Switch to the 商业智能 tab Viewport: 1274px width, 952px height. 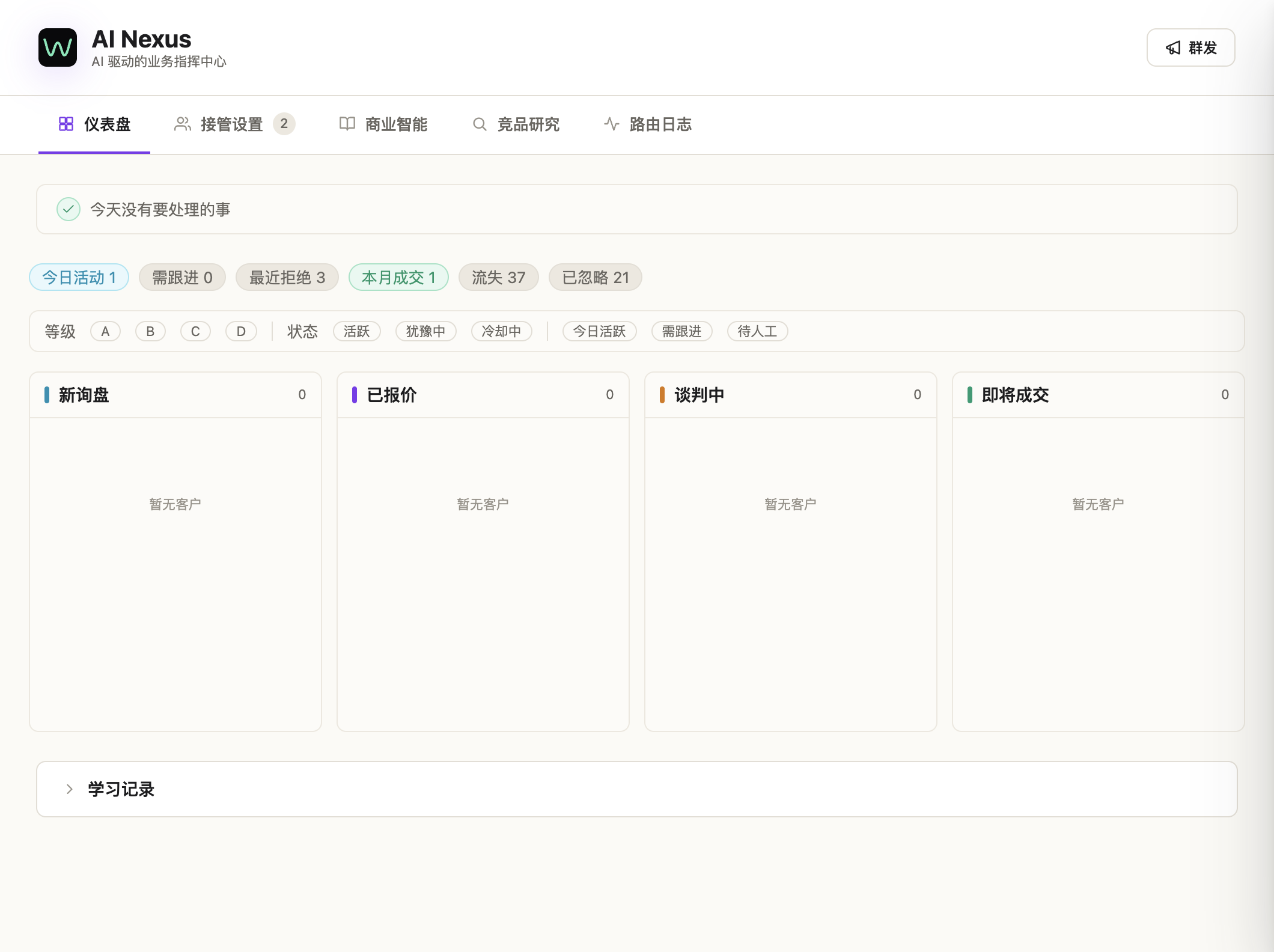click(x=383, y=124)
